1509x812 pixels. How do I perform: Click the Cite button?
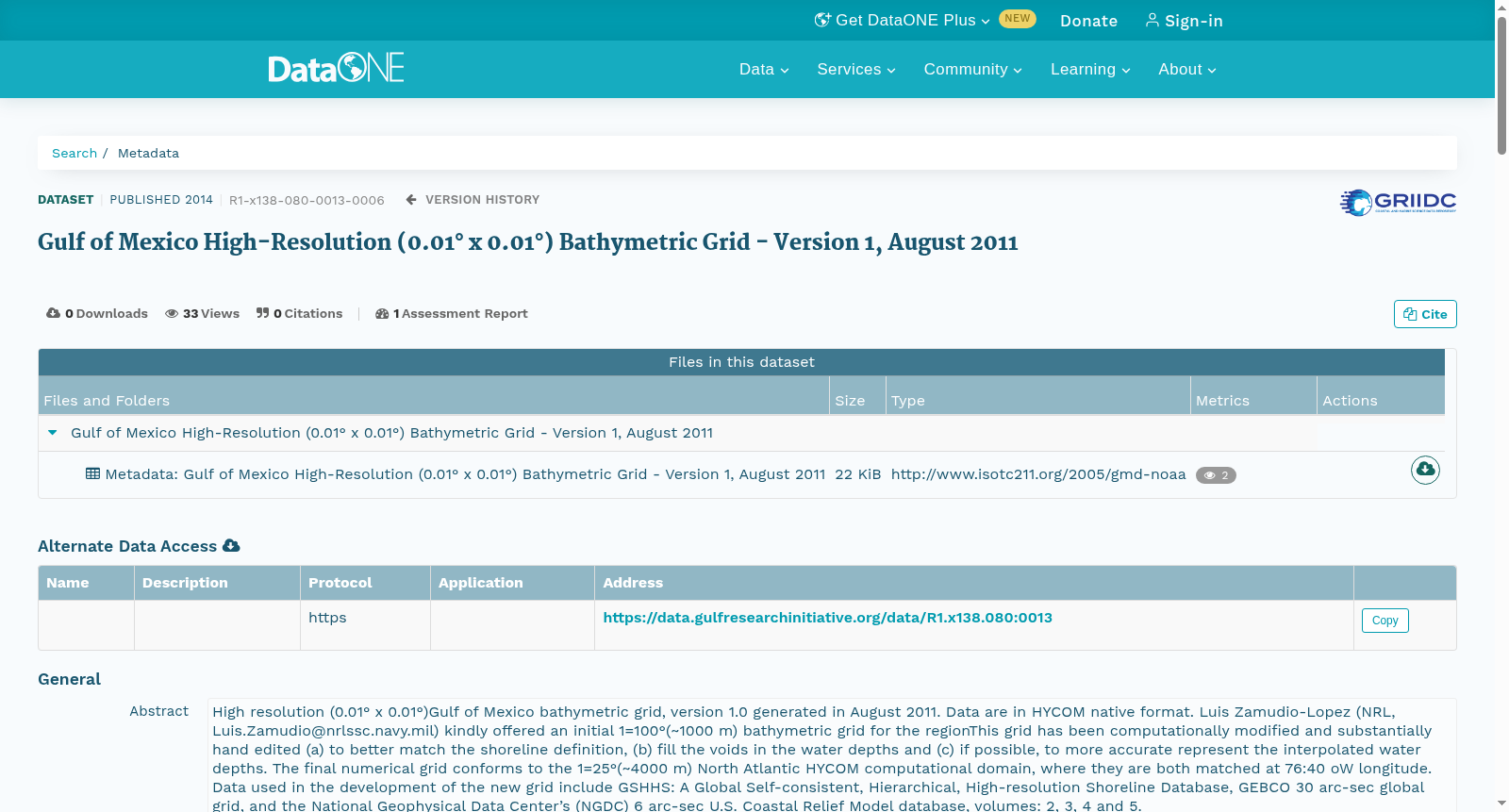[1425, 314]
